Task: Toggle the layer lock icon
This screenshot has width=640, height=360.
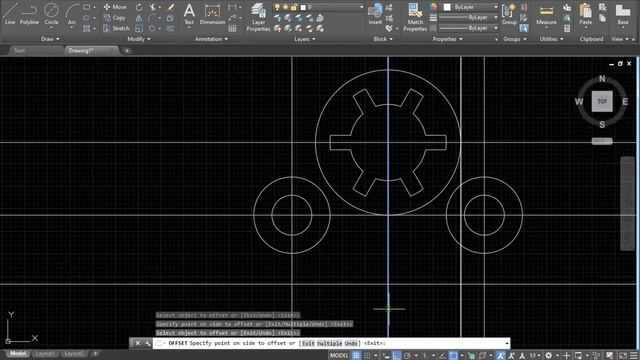Action: point(294,7)
